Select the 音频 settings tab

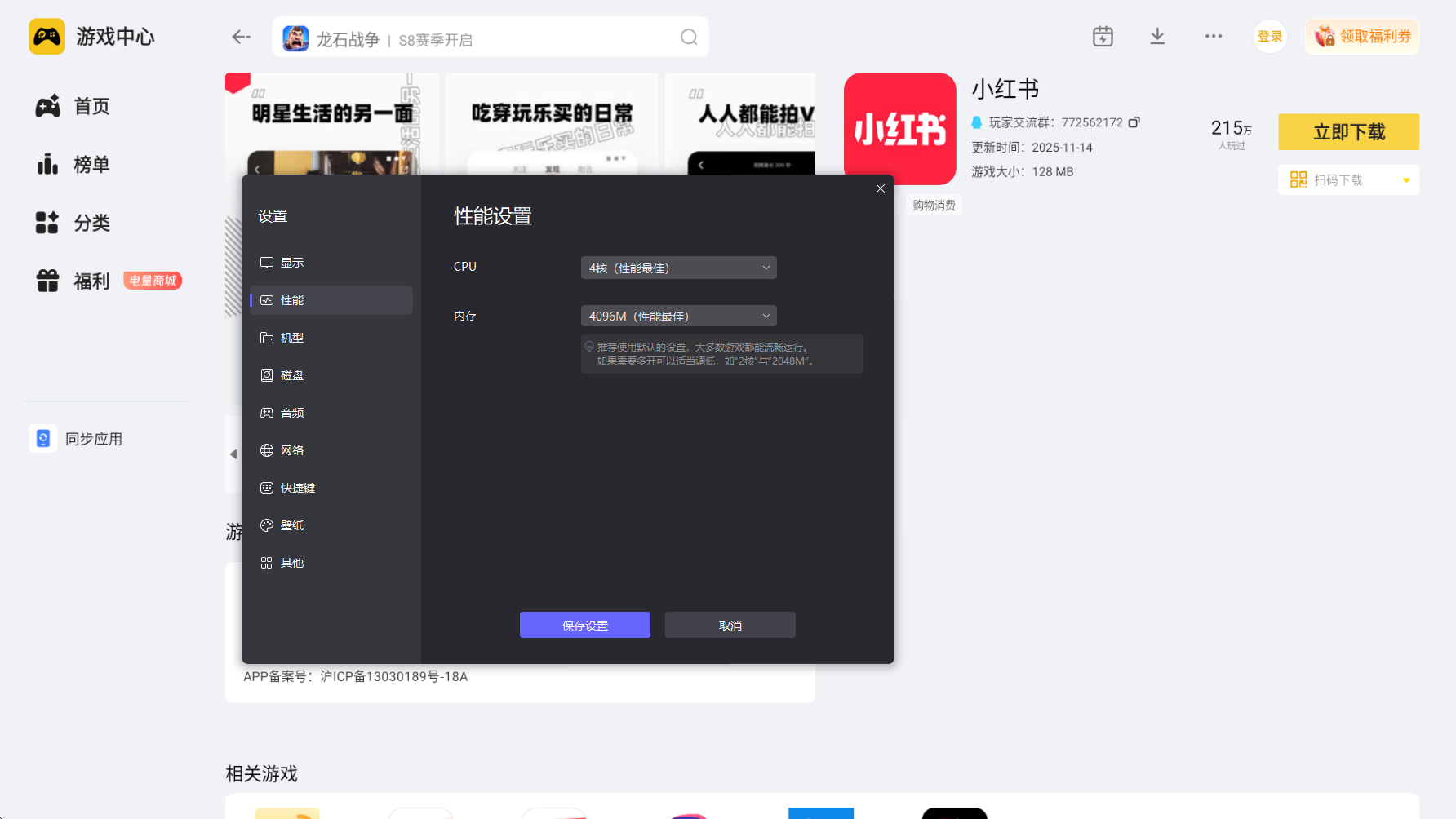[x=331, y=413]
